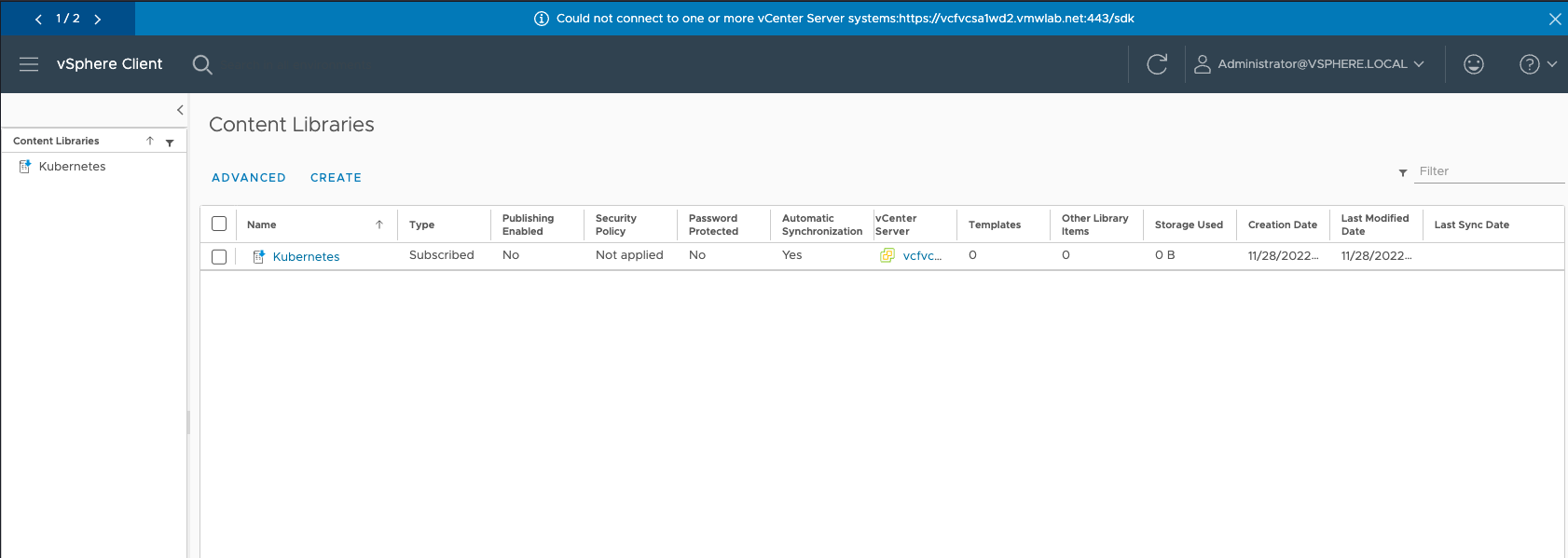Click the Not applied security policy cell
The image size is (1568, 558).
tap(629, 255)
